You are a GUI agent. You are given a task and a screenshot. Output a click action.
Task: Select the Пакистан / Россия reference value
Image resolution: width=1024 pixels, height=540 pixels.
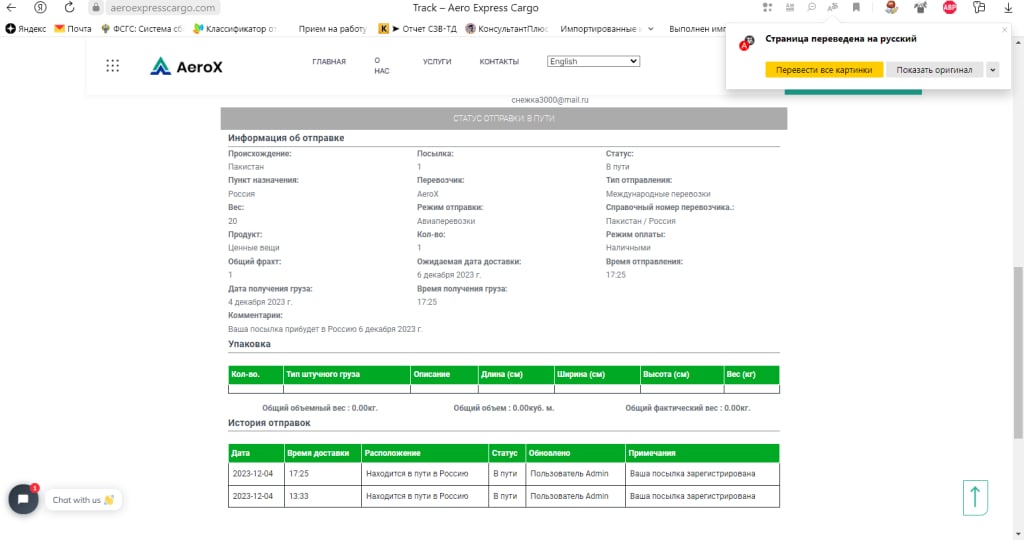click(x=641, y=221)
